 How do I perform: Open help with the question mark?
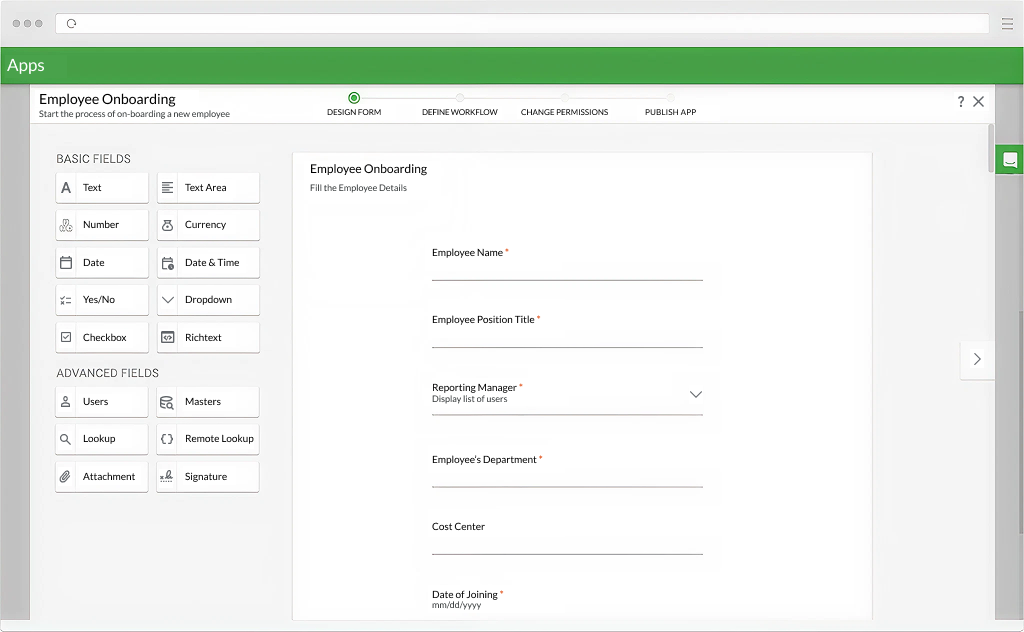pyautogui.click(x=961, y=101)
